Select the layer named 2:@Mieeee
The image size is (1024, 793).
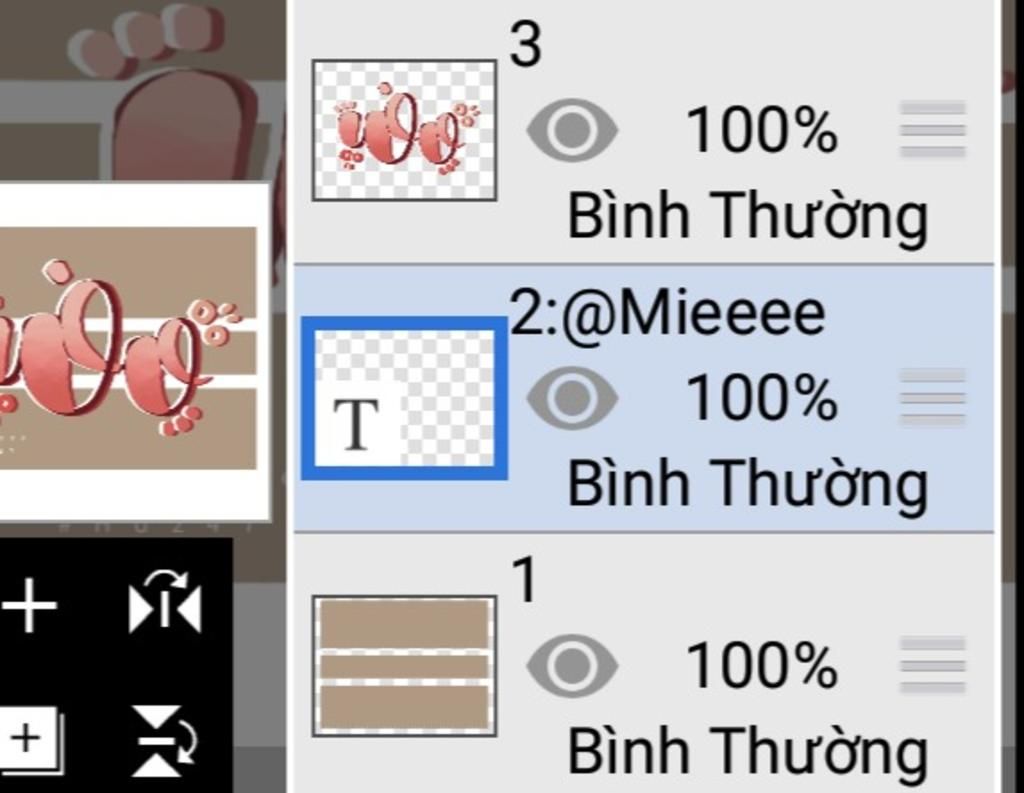(668, 314)
